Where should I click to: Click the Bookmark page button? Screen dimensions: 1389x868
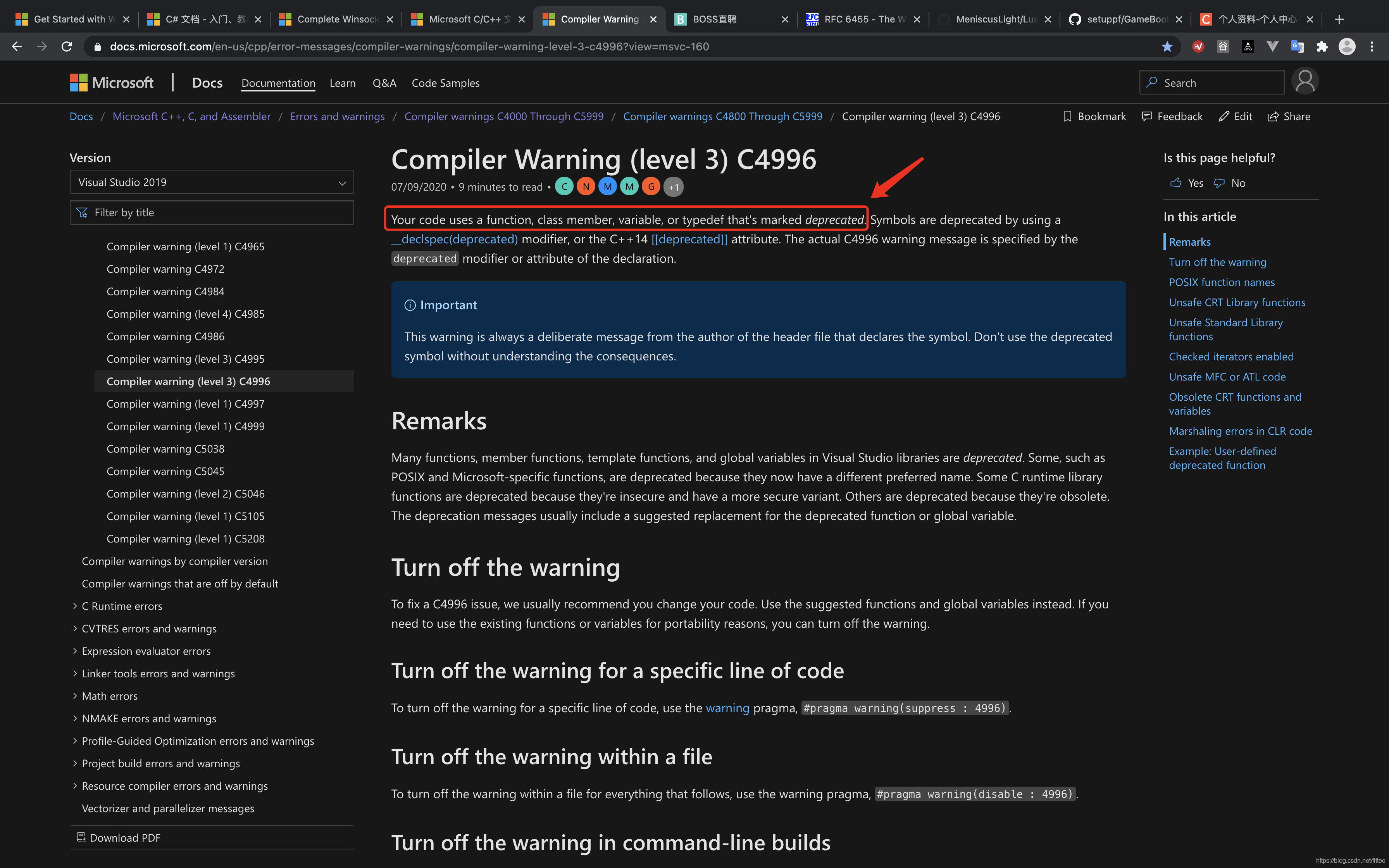1094,117
